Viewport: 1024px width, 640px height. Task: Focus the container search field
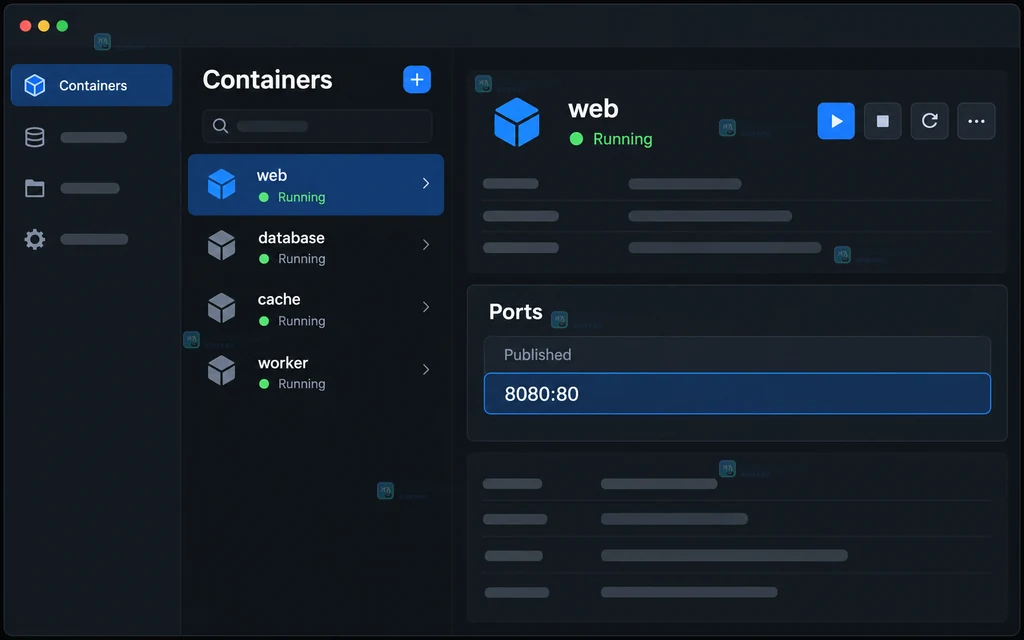(317, 126)
